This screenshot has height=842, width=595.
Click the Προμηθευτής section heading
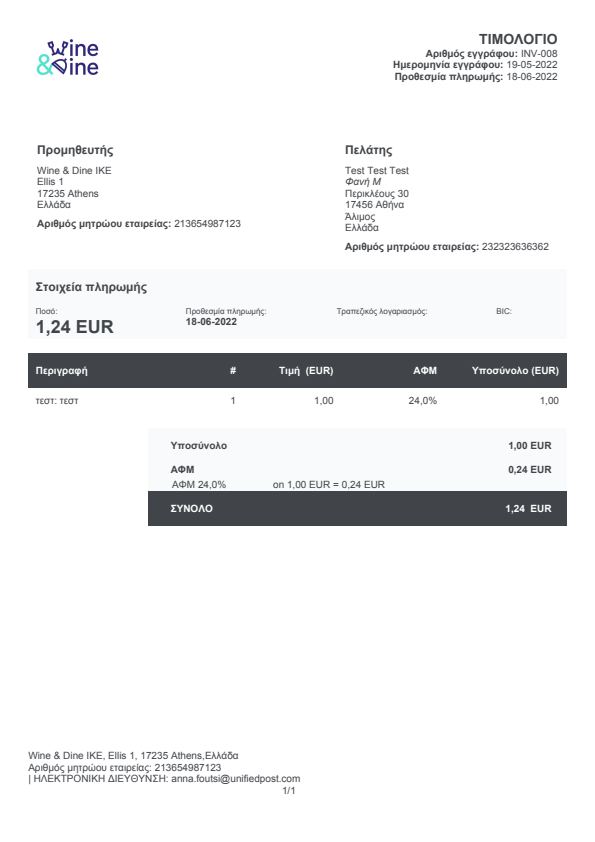click(75, 150)
